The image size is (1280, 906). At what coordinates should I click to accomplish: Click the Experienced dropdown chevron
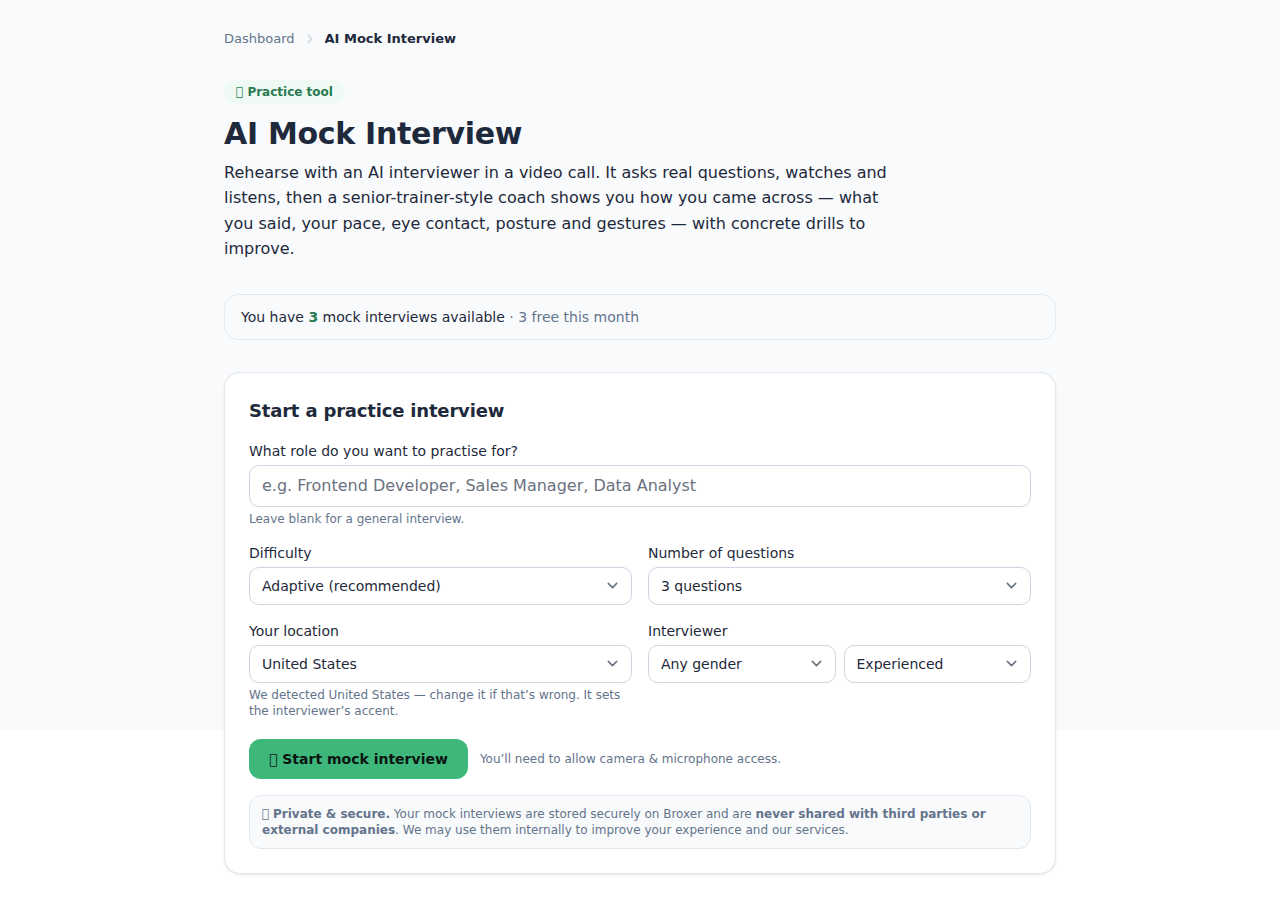click(1012, 664)
